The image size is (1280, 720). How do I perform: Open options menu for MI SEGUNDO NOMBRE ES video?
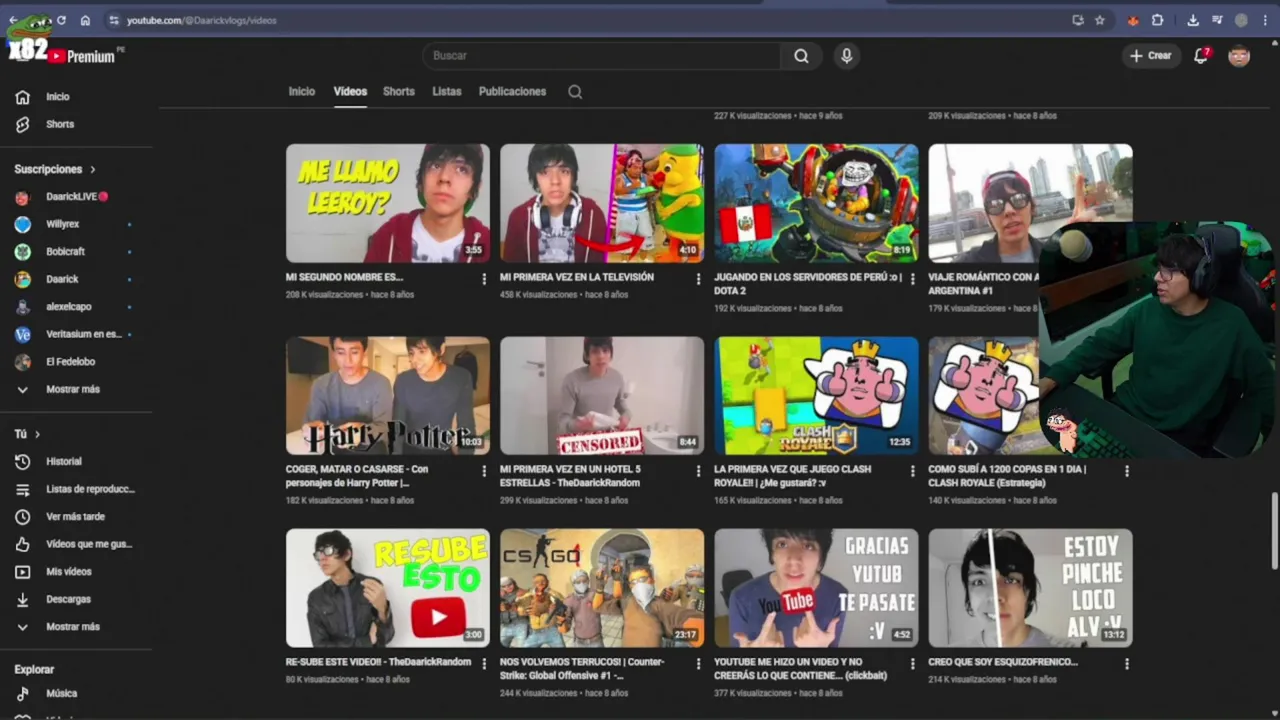click(484, 279)
